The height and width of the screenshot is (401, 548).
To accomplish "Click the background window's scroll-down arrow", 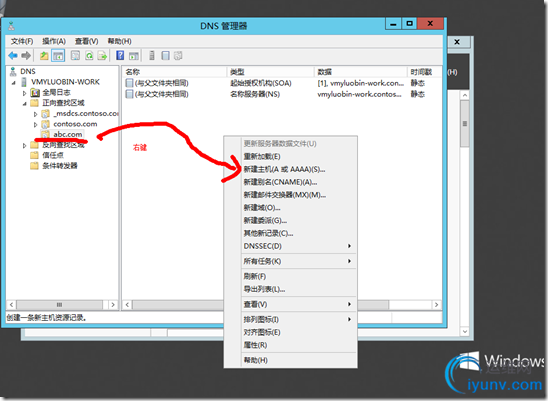I will coord(464,331).
